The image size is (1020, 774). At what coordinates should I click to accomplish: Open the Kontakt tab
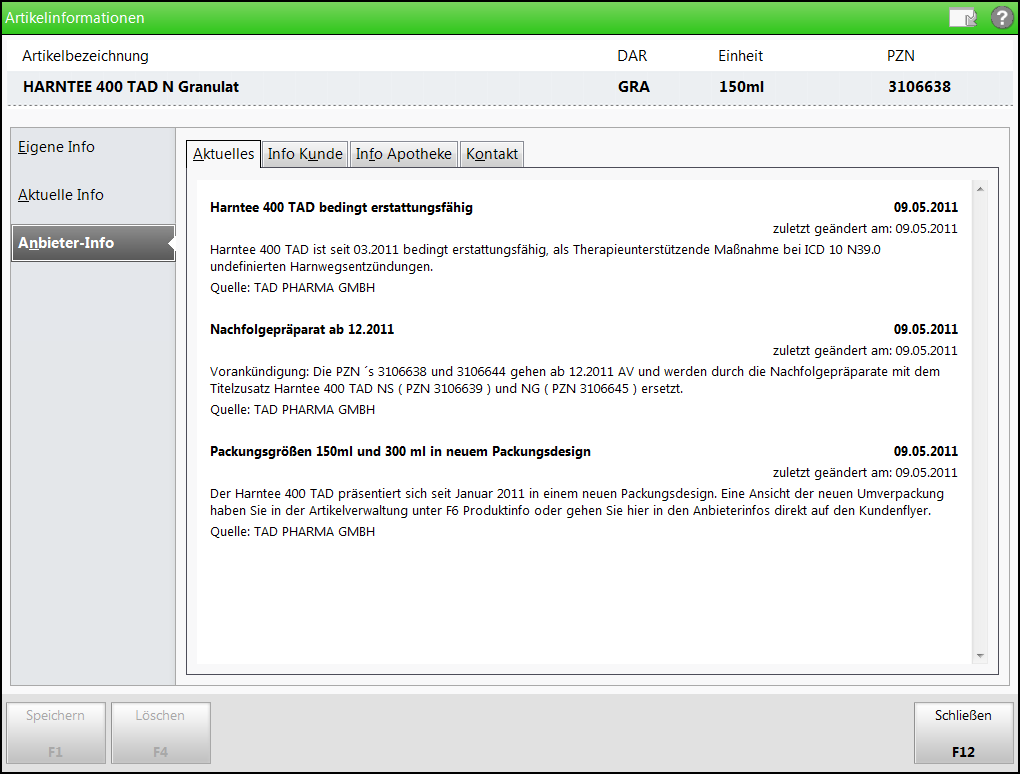click(x=492, y=154)
